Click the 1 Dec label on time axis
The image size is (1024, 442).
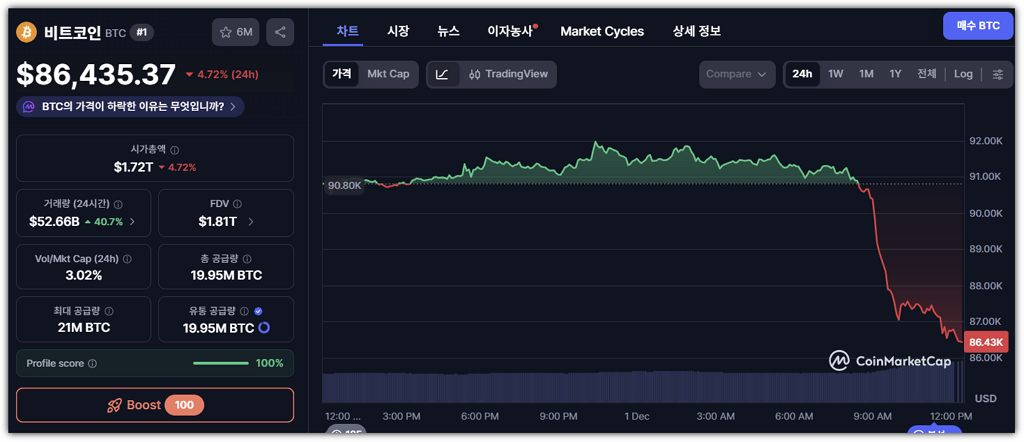636,417
